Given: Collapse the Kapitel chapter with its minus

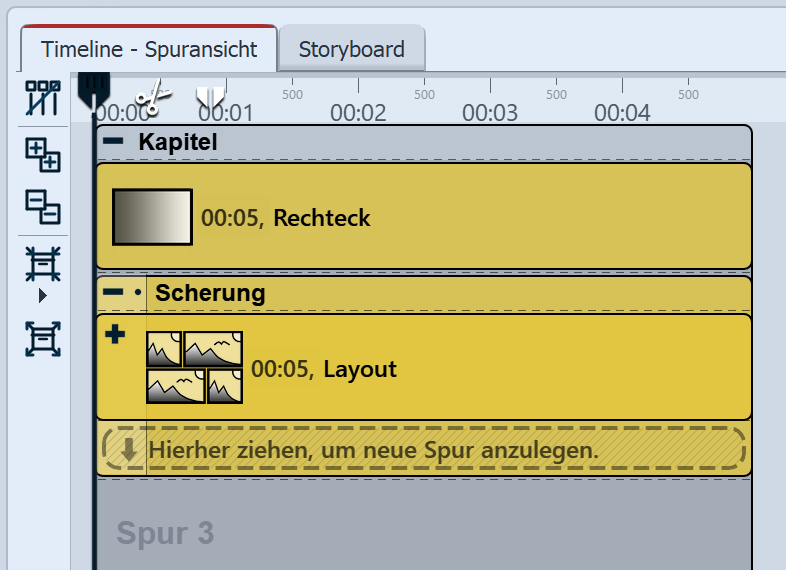Looking at the screenshot, I should click(x=114, y=142).
